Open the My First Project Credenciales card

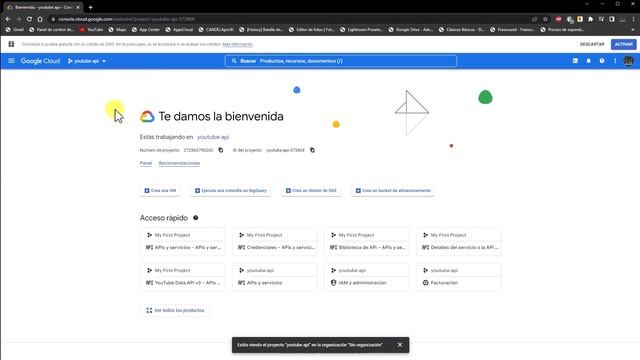tap(275, 242)
